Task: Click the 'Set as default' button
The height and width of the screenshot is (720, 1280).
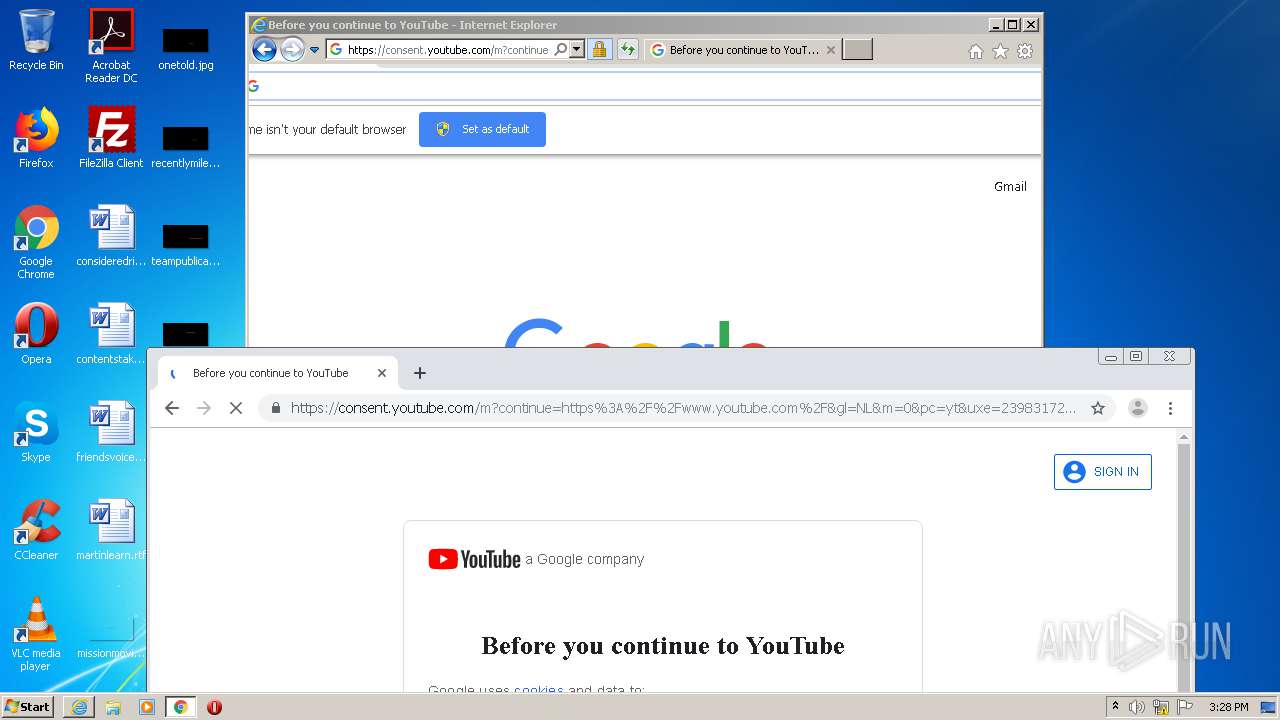Action: 482,129
